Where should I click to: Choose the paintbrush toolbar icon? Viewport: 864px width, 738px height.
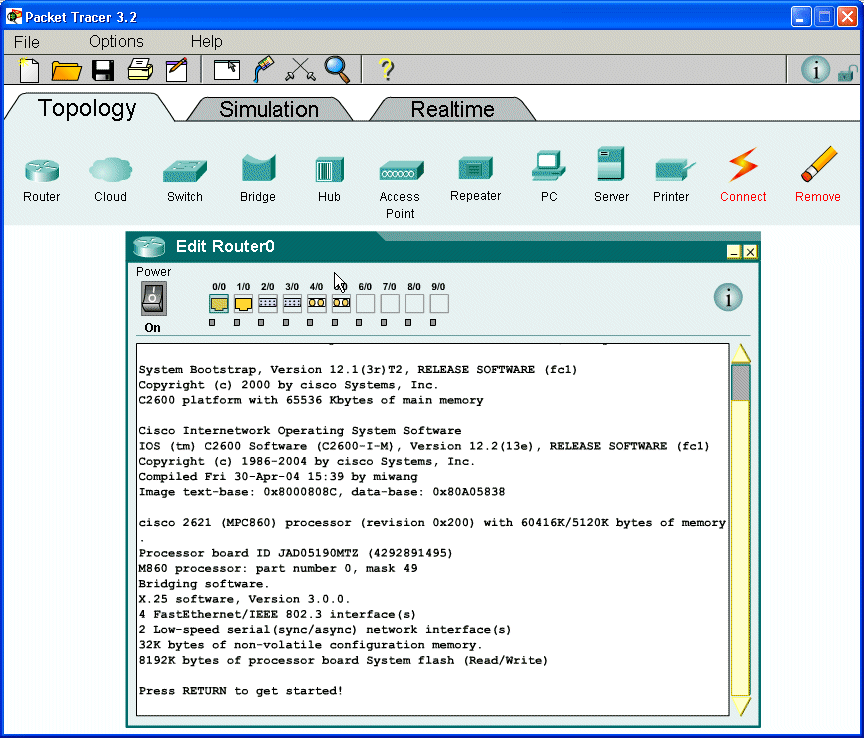(x=264, y=69)
